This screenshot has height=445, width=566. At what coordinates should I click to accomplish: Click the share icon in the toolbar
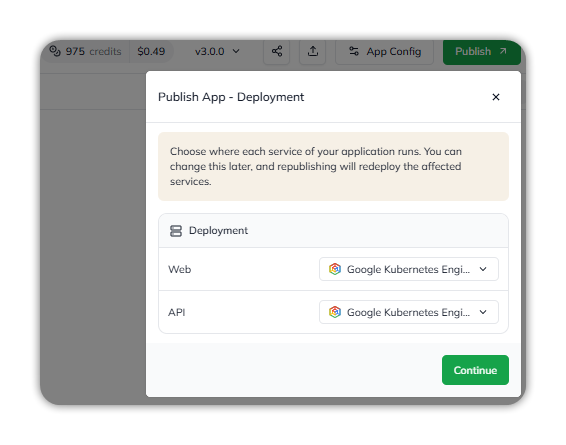pos(277,51)
